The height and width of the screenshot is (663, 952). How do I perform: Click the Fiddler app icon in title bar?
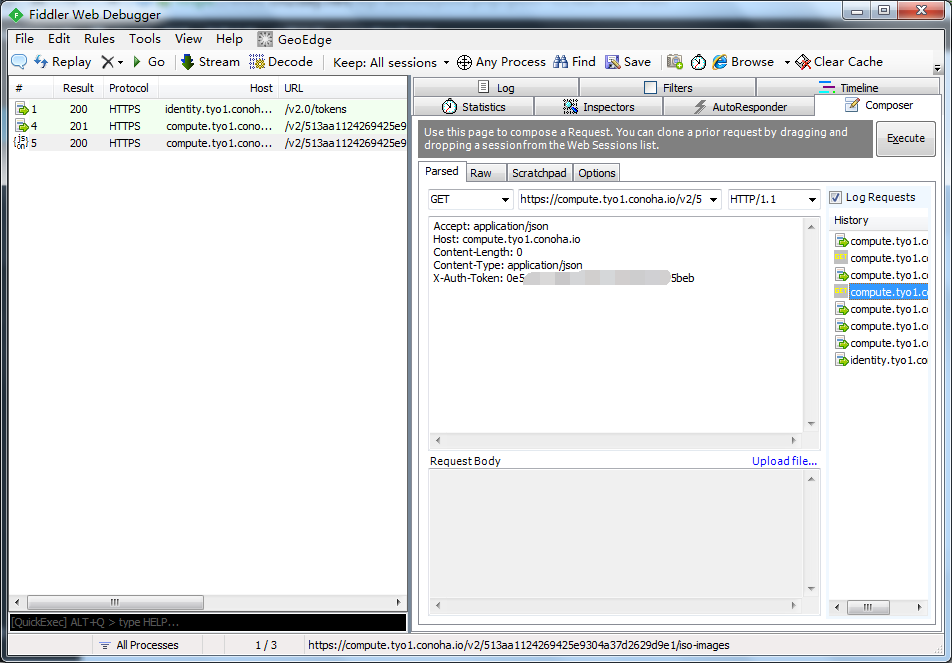click(x=16, y=15)
